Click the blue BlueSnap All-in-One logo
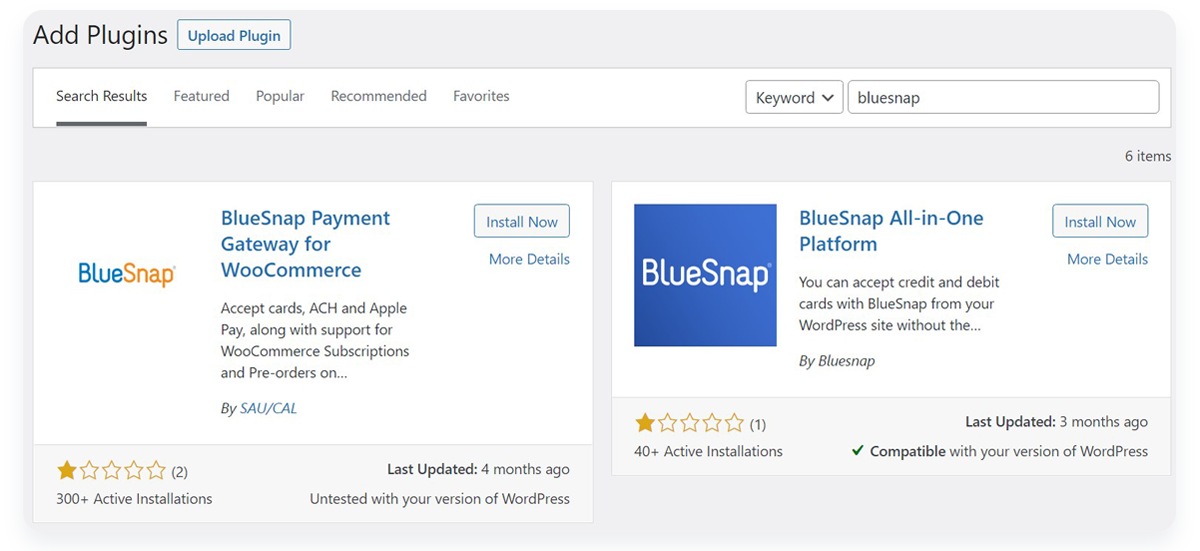 pos(705,275)
